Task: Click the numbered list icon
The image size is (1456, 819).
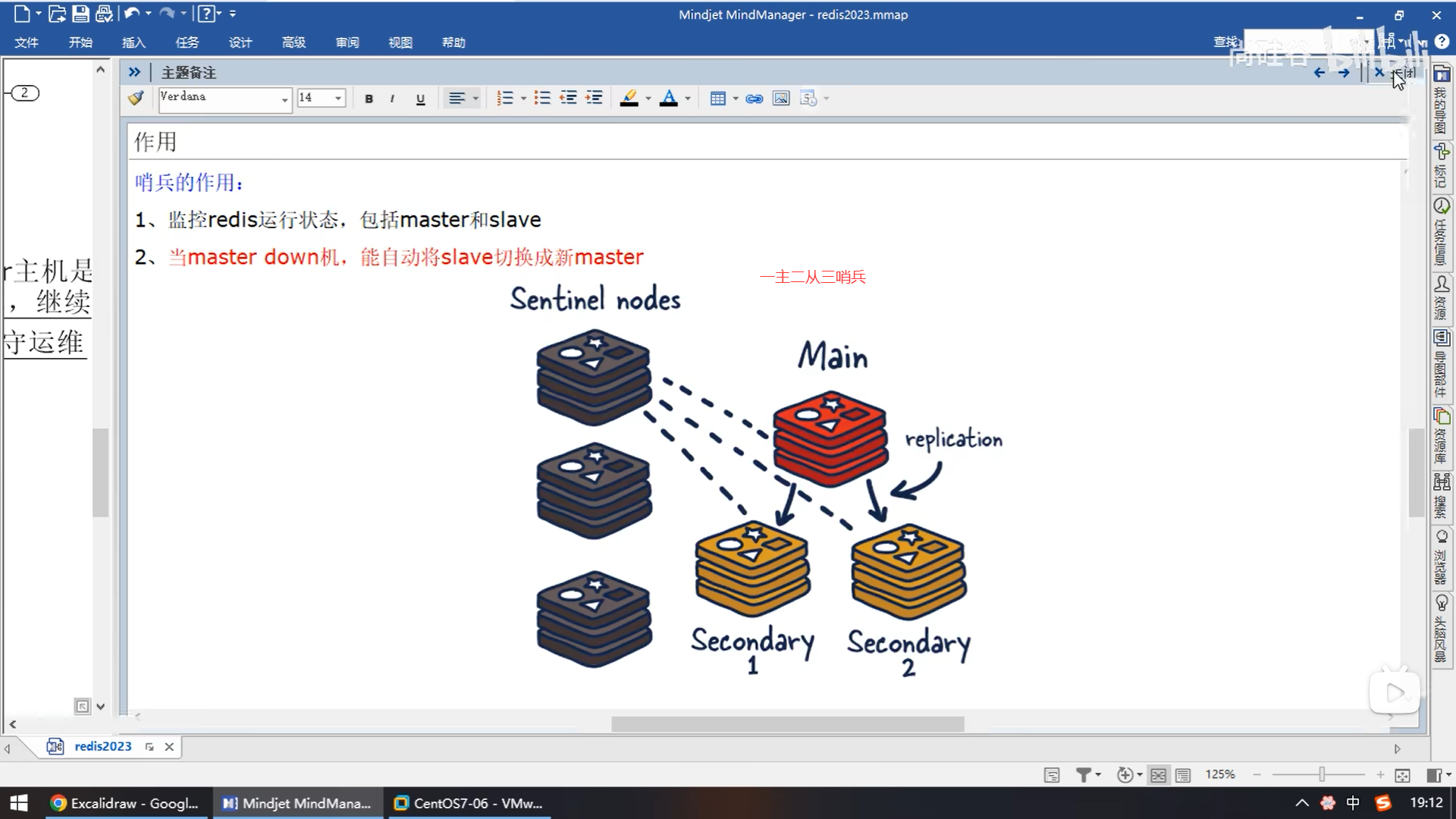Action: 505,98
